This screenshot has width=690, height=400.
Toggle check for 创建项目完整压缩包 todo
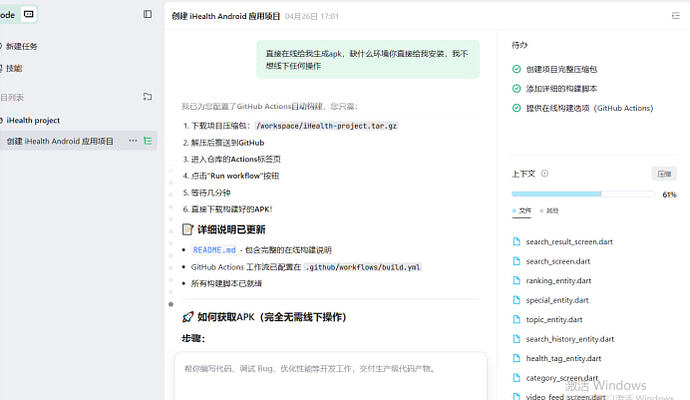pos(517,69)
